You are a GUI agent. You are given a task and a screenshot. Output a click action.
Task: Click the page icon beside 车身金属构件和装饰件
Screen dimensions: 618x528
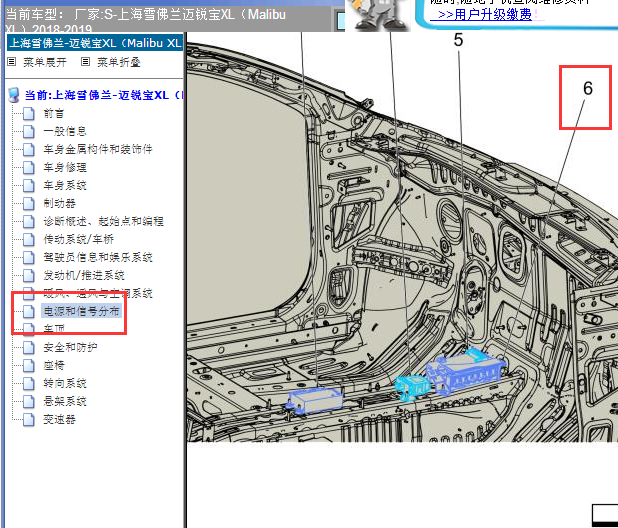[x=28, y=149]
